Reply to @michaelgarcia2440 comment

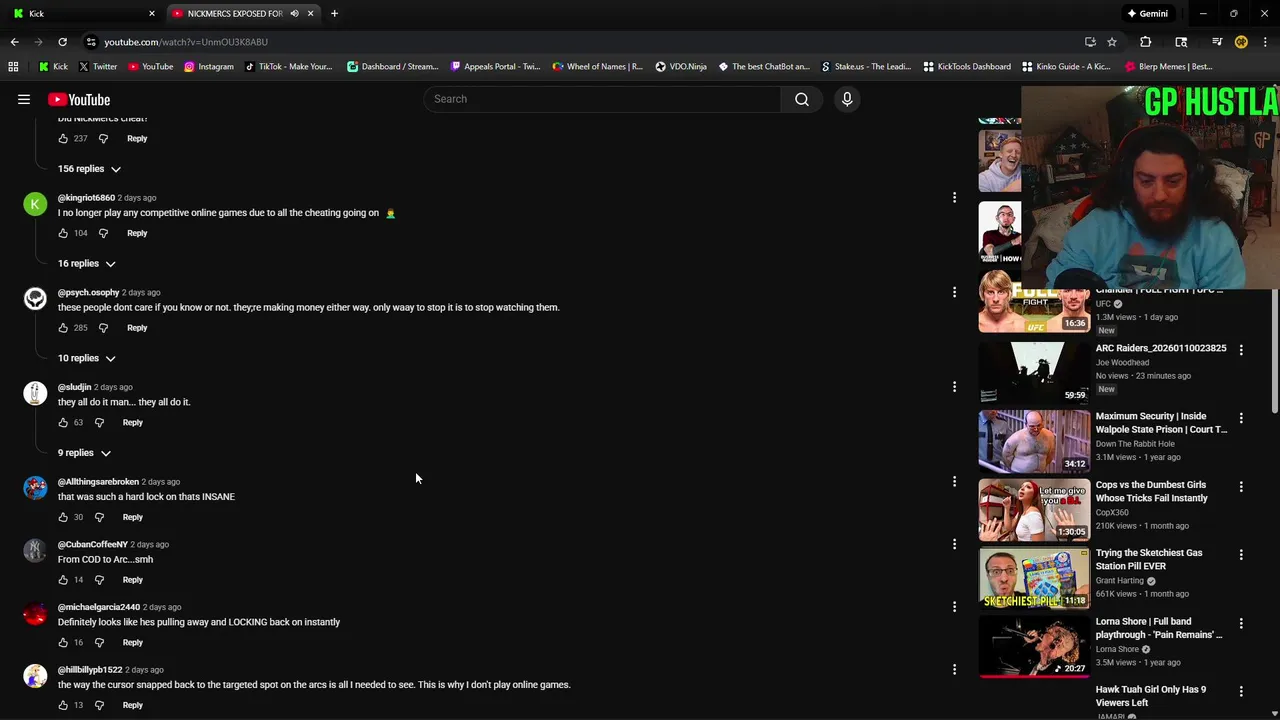132,642
